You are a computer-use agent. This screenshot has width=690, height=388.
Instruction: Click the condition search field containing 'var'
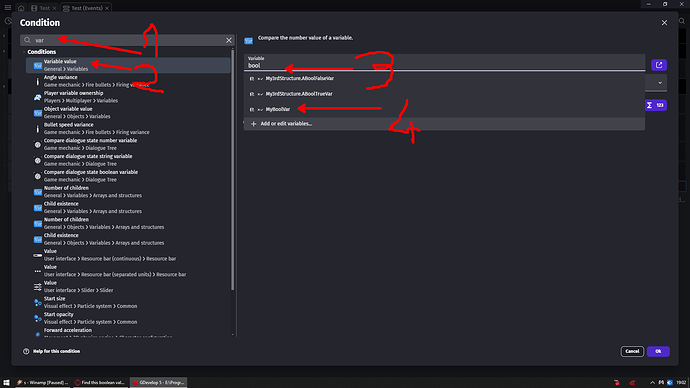pos(128,40)
